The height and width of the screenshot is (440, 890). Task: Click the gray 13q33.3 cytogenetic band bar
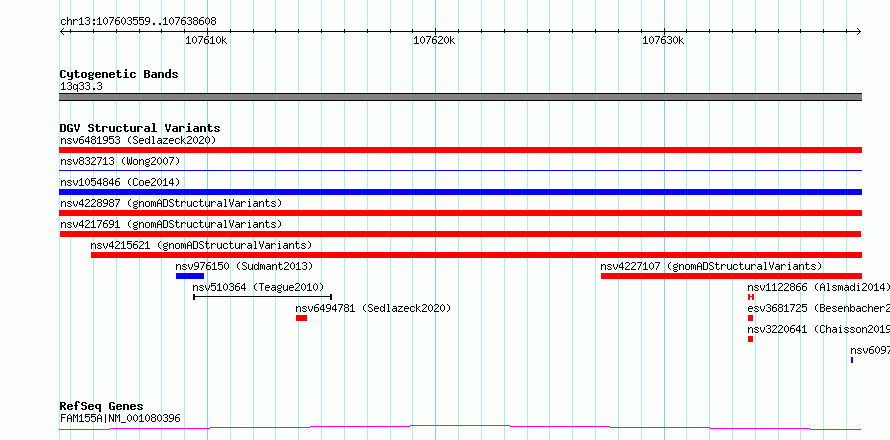pyautogui.click(x=460, y=97)
